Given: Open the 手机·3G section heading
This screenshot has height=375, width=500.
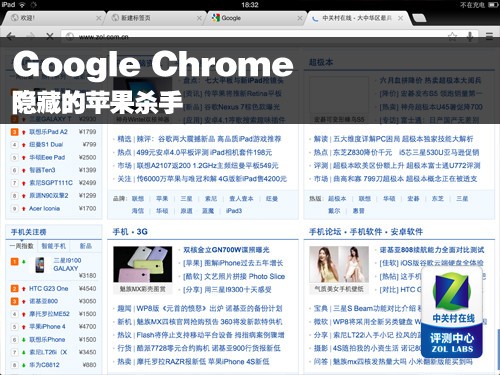Looking at the screenshot, I should [x=130, y=232].
